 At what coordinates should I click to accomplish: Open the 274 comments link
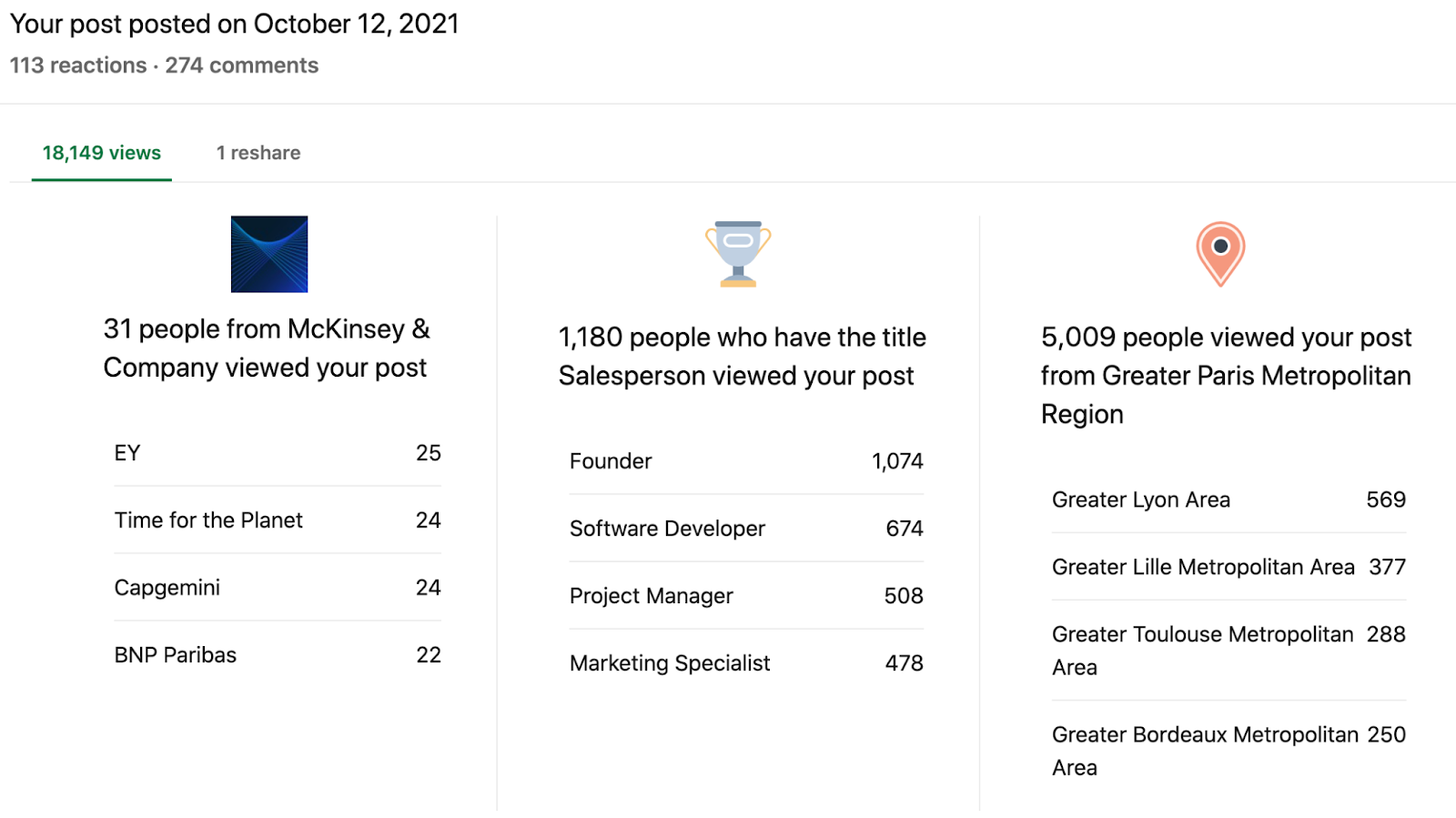[242, 66]
